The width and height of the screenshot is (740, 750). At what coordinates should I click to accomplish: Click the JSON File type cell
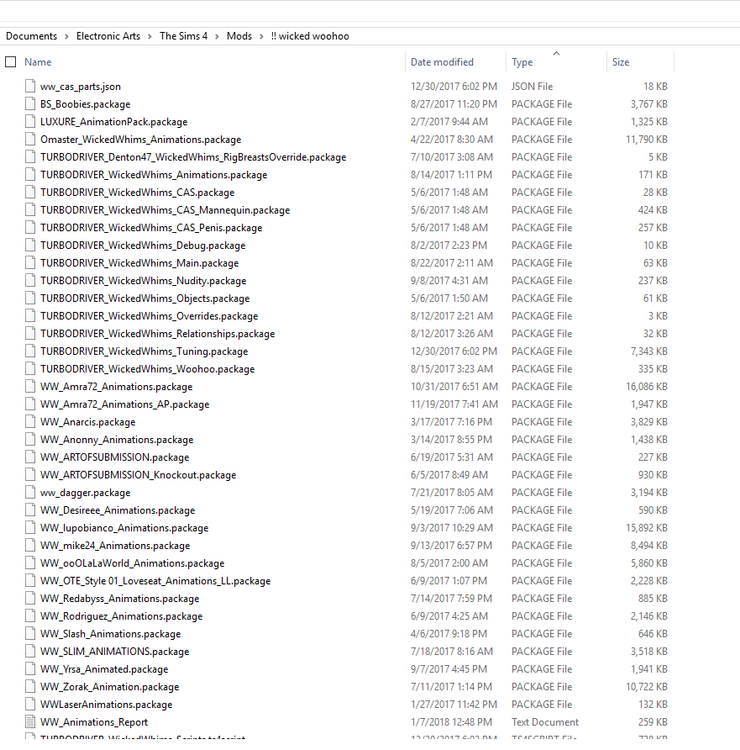pos(532,87)
